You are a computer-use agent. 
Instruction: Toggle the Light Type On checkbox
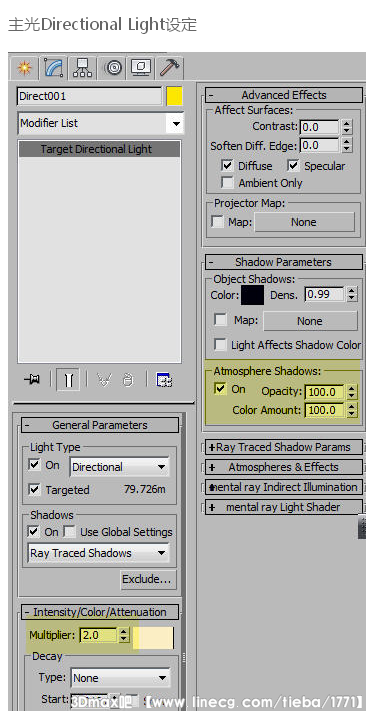point(34,465)
